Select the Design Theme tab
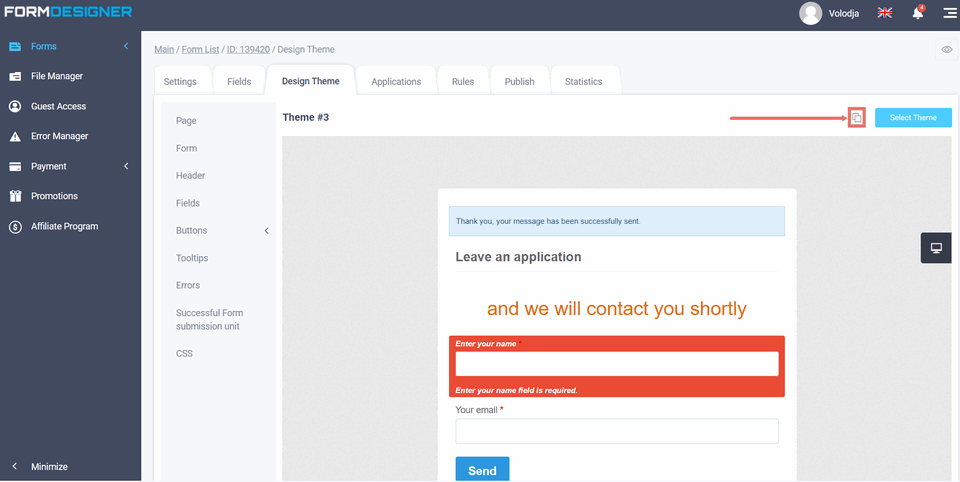The height and width of the screenshot is (482, 960). [x=310, y=81]
